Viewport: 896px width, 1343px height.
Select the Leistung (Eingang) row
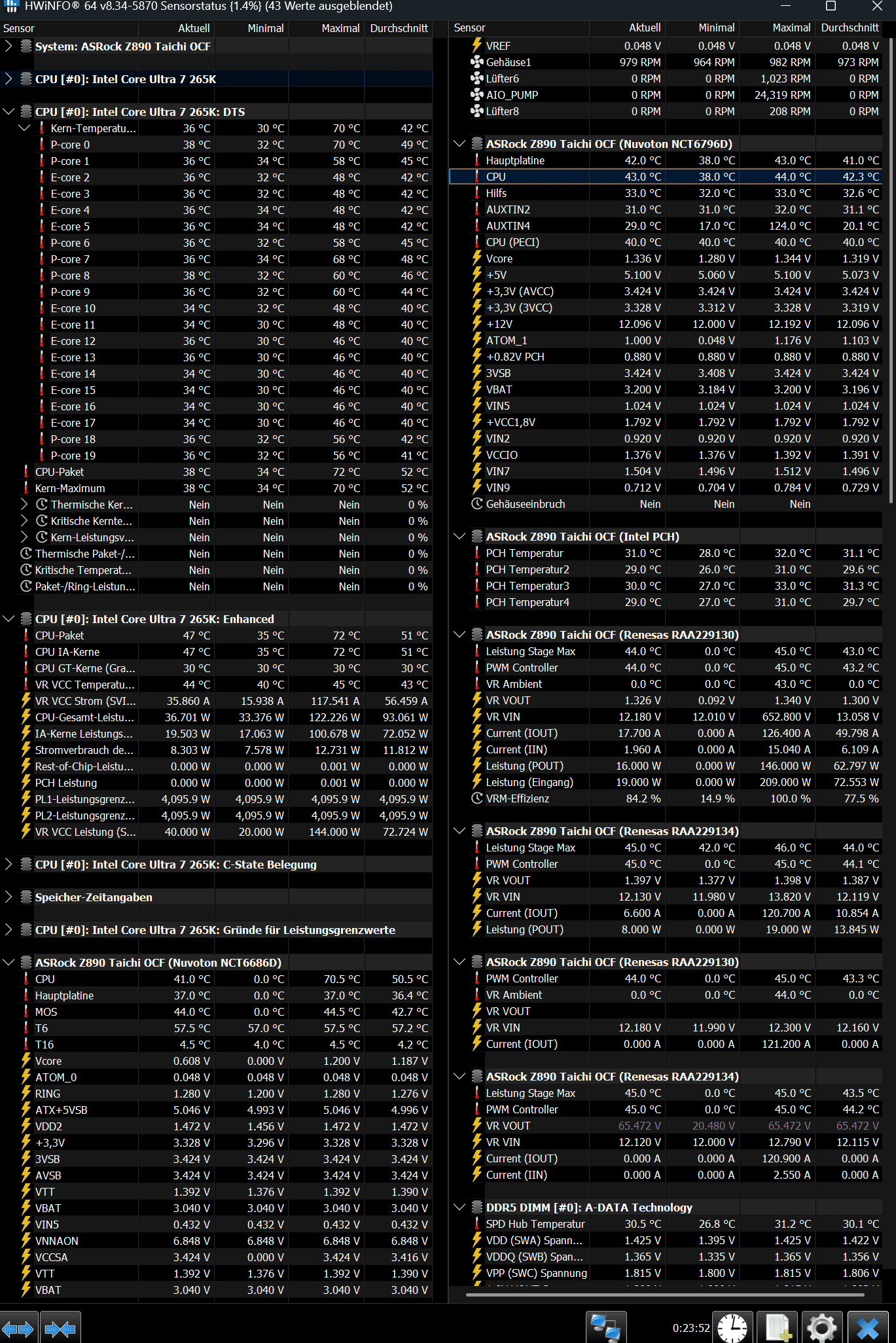pyautogui.click(x=666, y=782)
